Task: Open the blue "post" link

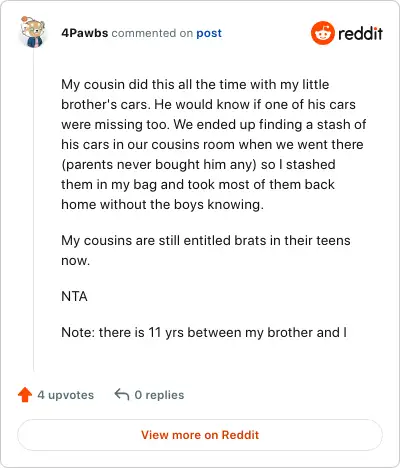Action: point(209,33)
